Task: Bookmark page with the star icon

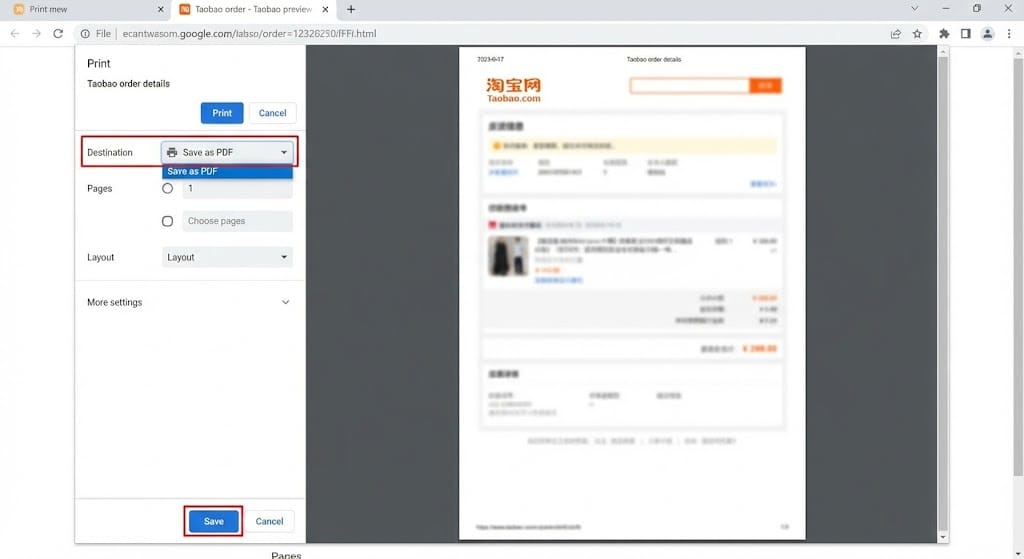Action: 917,33
